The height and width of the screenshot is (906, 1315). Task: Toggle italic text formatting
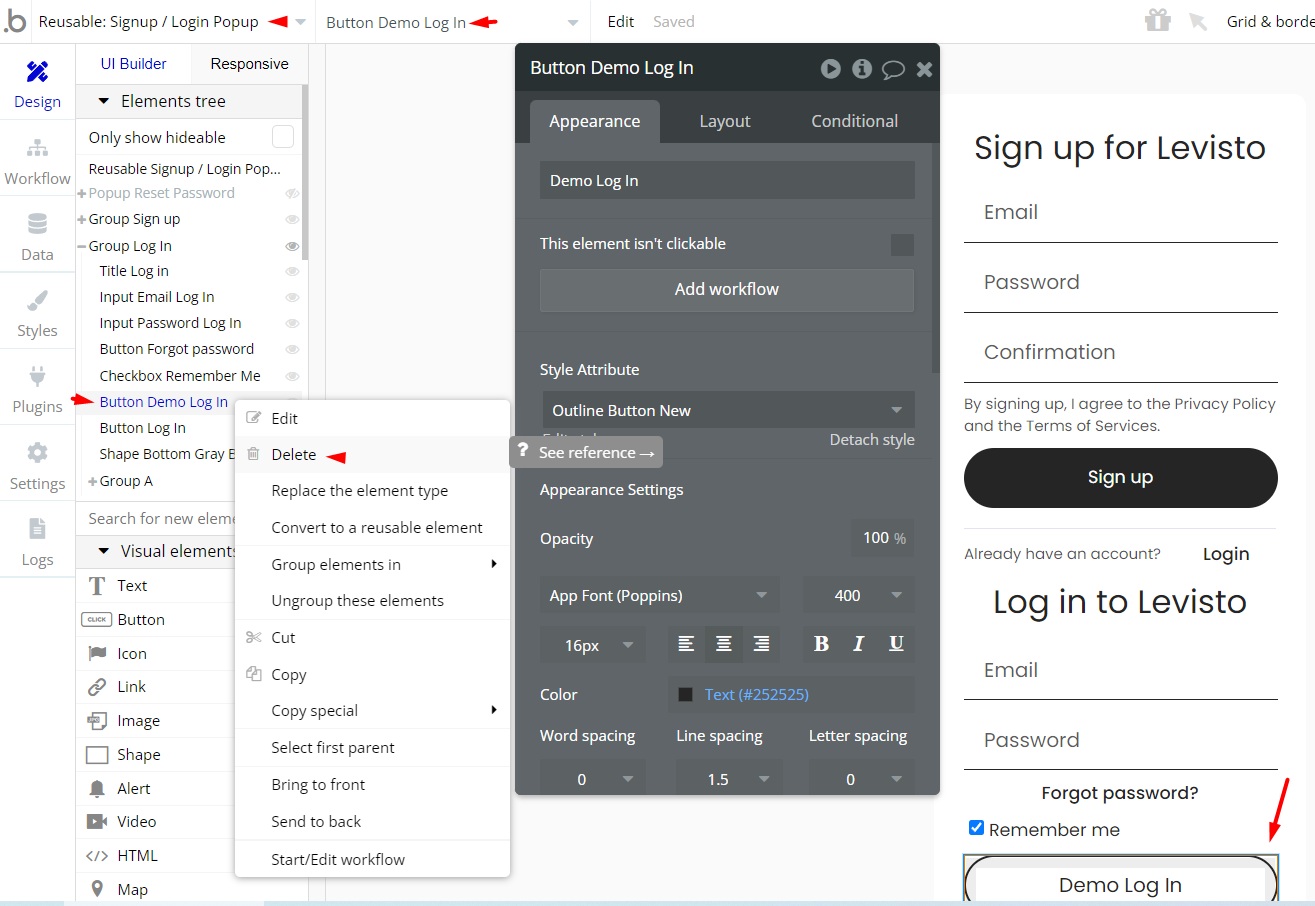click(x=858, y=644)
